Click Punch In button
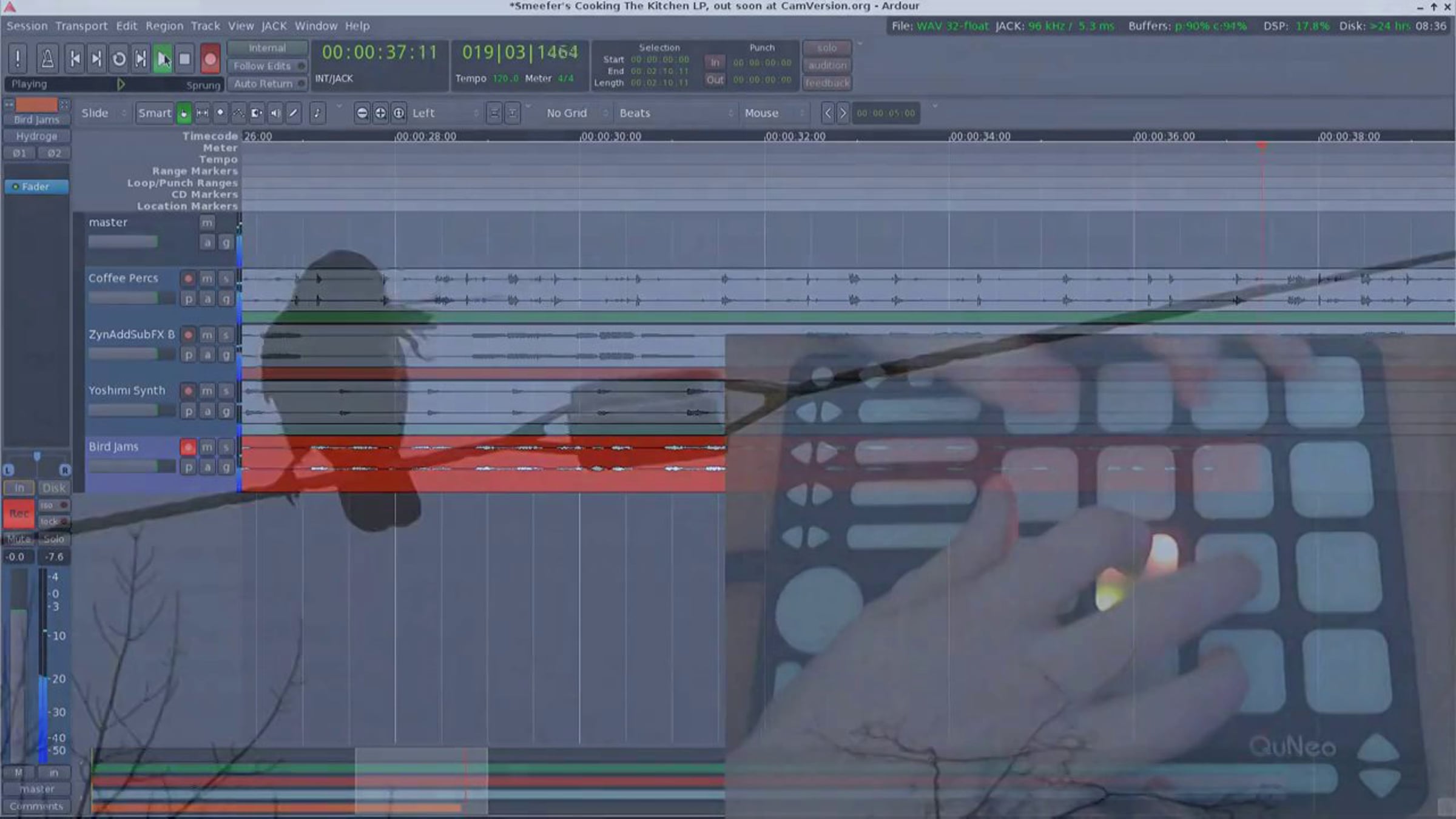1456x819 pixels. (x=715, y=62)
